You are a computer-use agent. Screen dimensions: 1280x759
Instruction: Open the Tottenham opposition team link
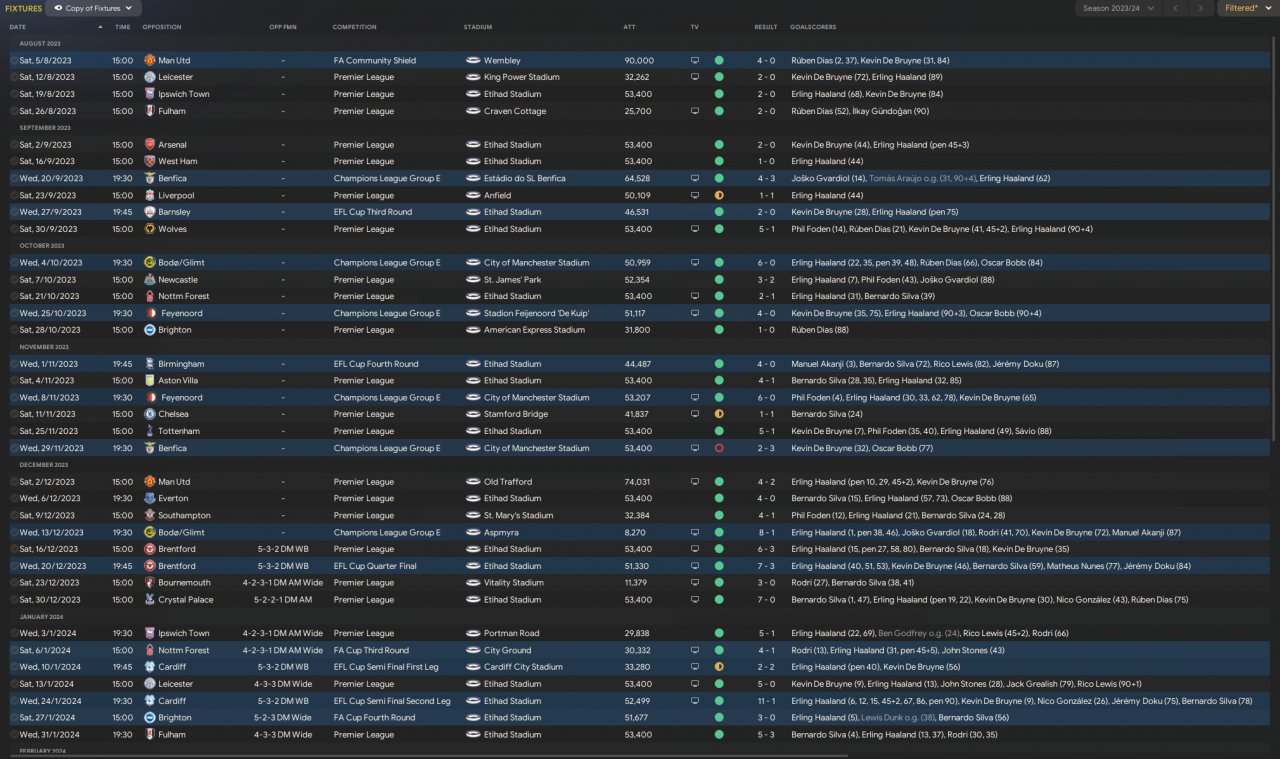pos(179,431)
